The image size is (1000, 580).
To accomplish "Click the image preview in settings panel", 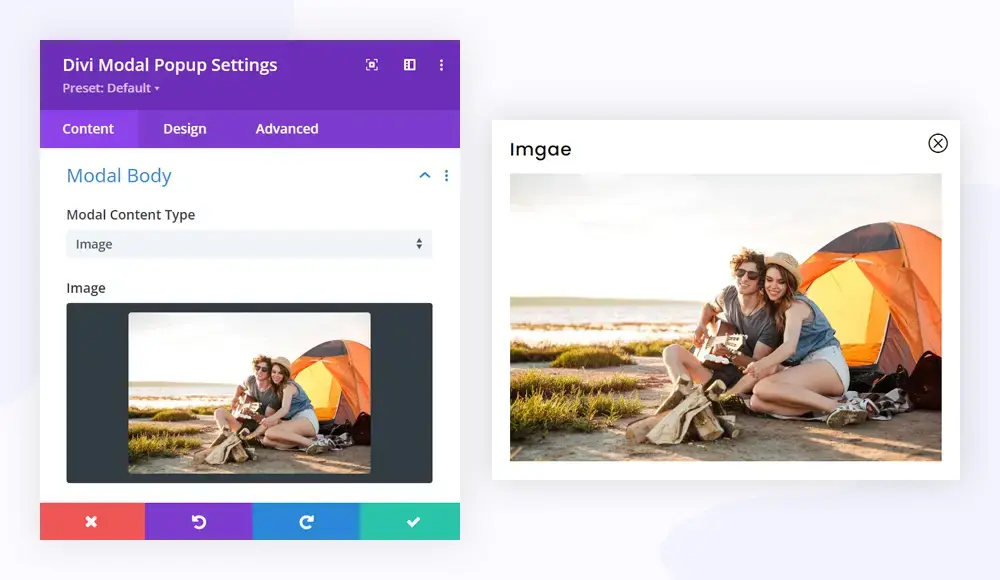I will pyautogui.click(x=249, y=392).
